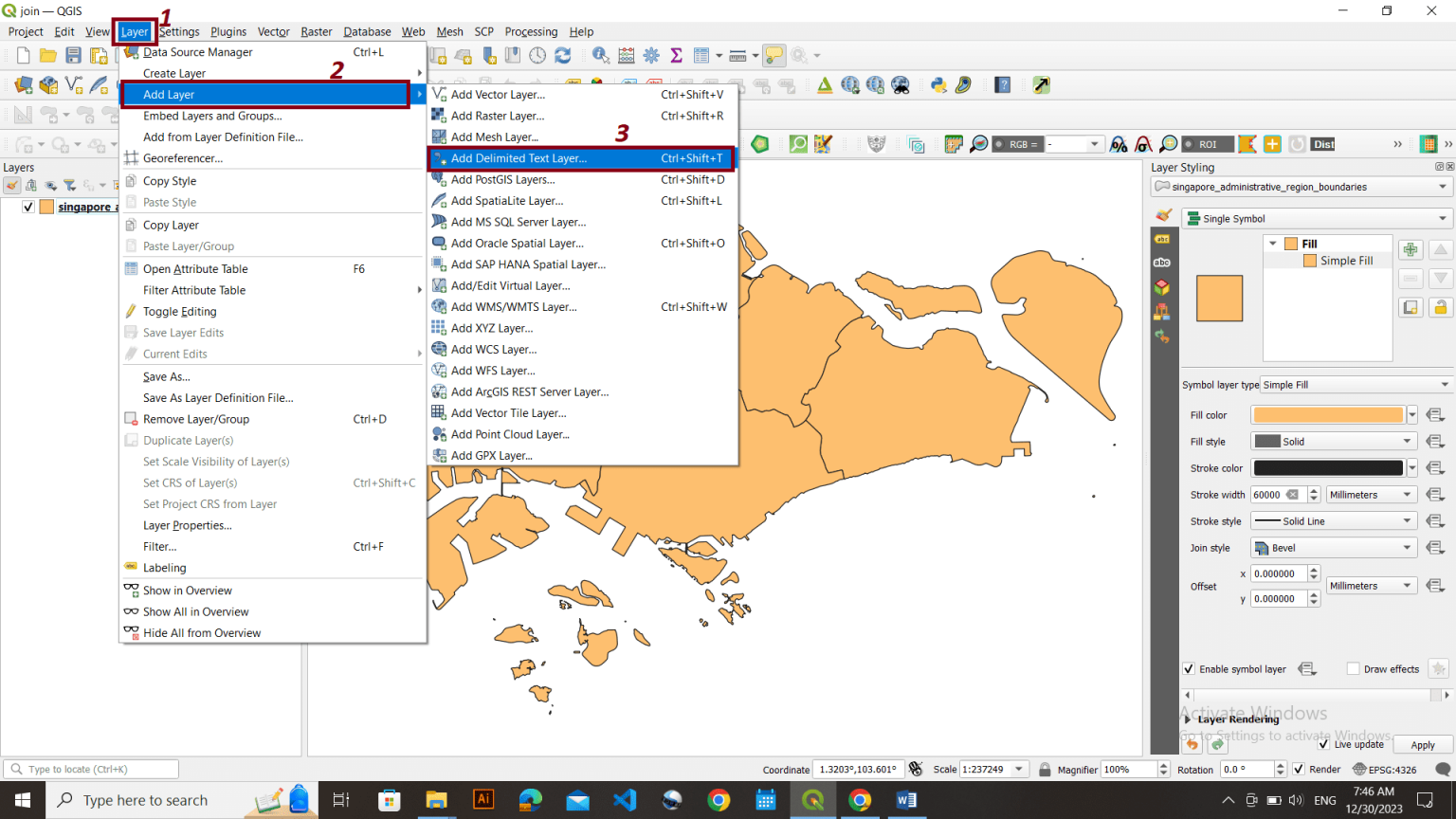Open the Processing menu
Image resolution: width=1456 pixels, height=819 pixels.
pos(531,31)
